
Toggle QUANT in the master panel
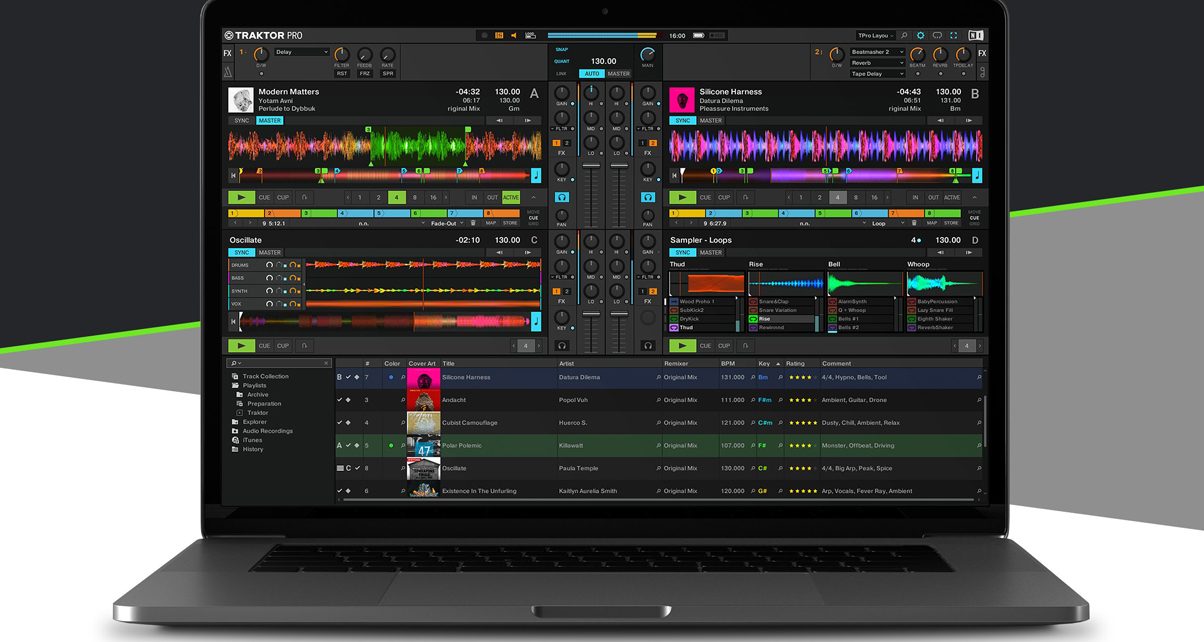[562, 61]
